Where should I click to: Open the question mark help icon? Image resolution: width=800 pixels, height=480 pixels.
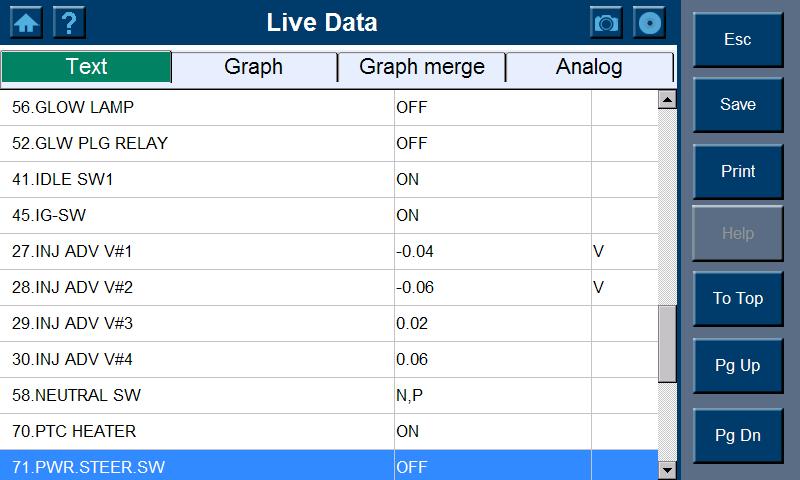click(x=68, y=22)
